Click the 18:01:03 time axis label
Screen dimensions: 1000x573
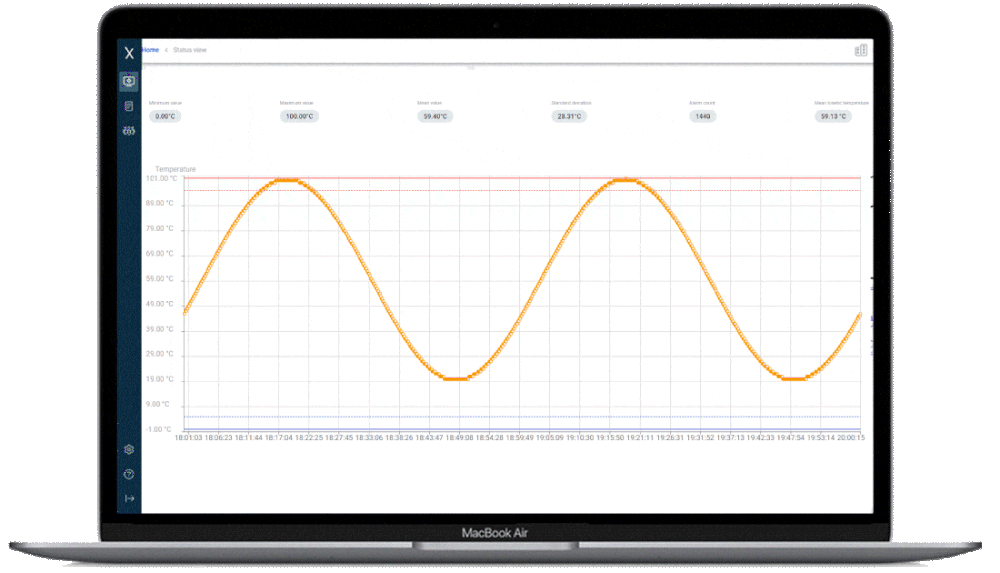point(188,438)
